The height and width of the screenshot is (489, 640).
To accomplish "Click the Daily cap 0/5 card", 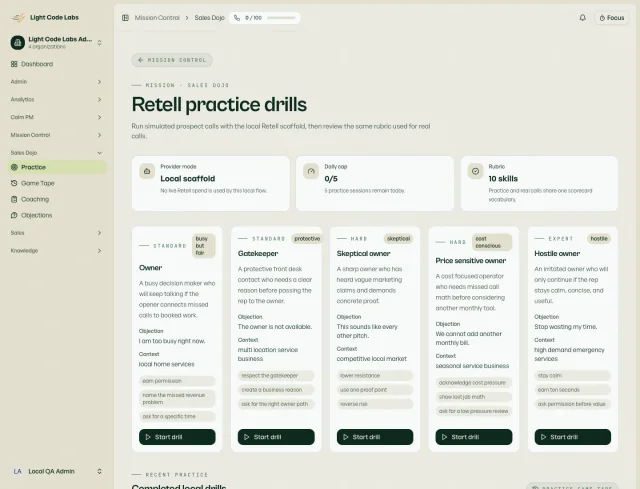I will click(x=375, y=183).
